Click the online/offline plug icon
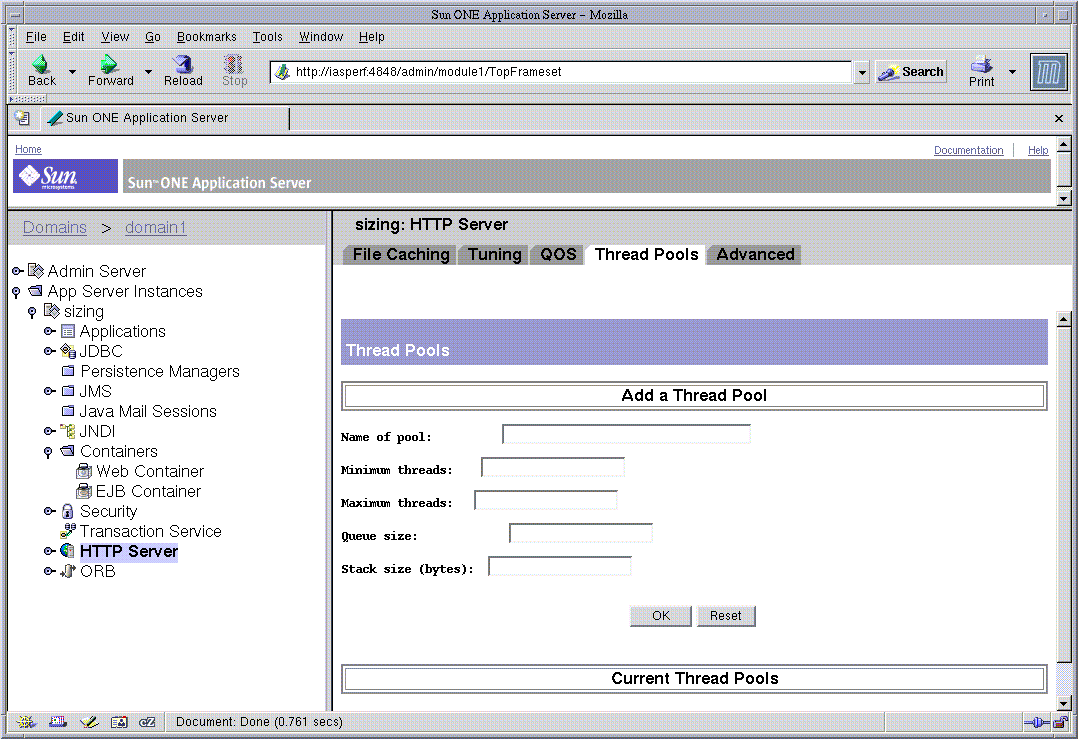The image size is (1078, 739). 1035,722
